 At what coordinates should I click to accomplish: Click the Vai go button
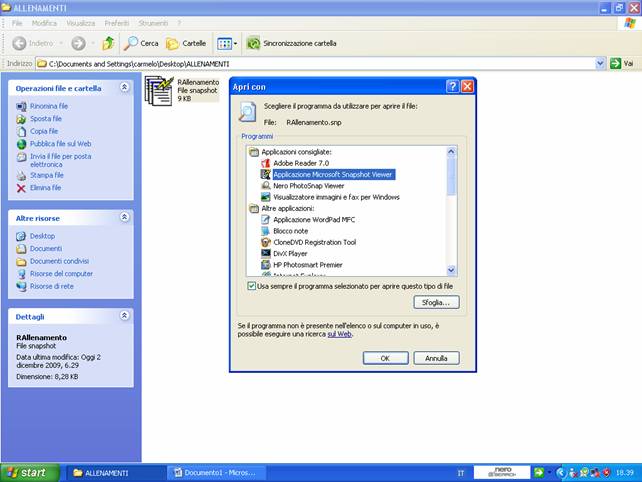[x=622, y=63]
